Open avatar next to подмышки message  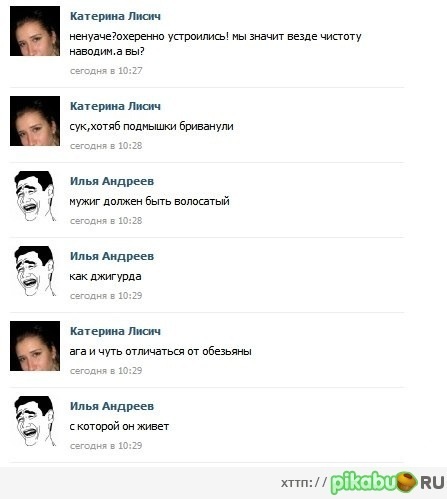35,121
